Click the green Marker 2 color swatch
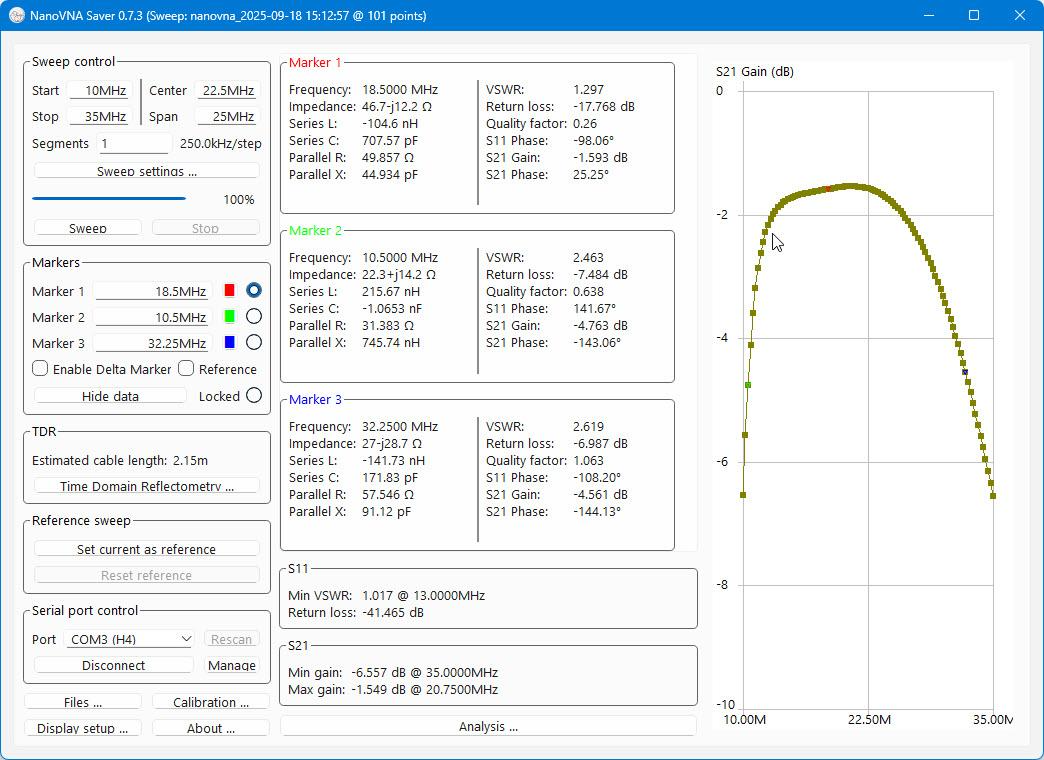Image resolution: width=1044 pixels, height=760 pixels. (x=230, y=316)
